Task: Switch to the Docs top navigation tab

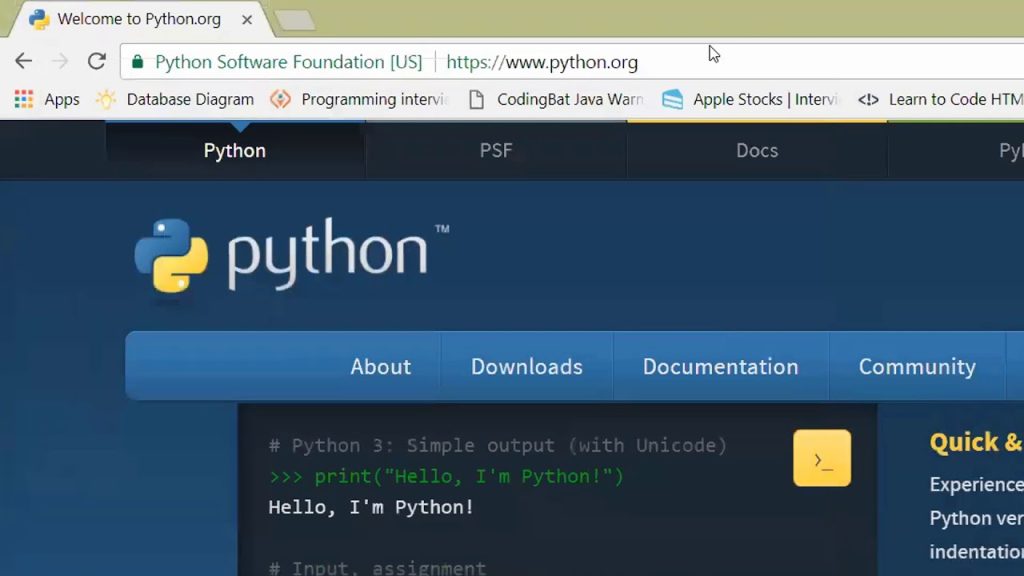Action: [758, 150]
